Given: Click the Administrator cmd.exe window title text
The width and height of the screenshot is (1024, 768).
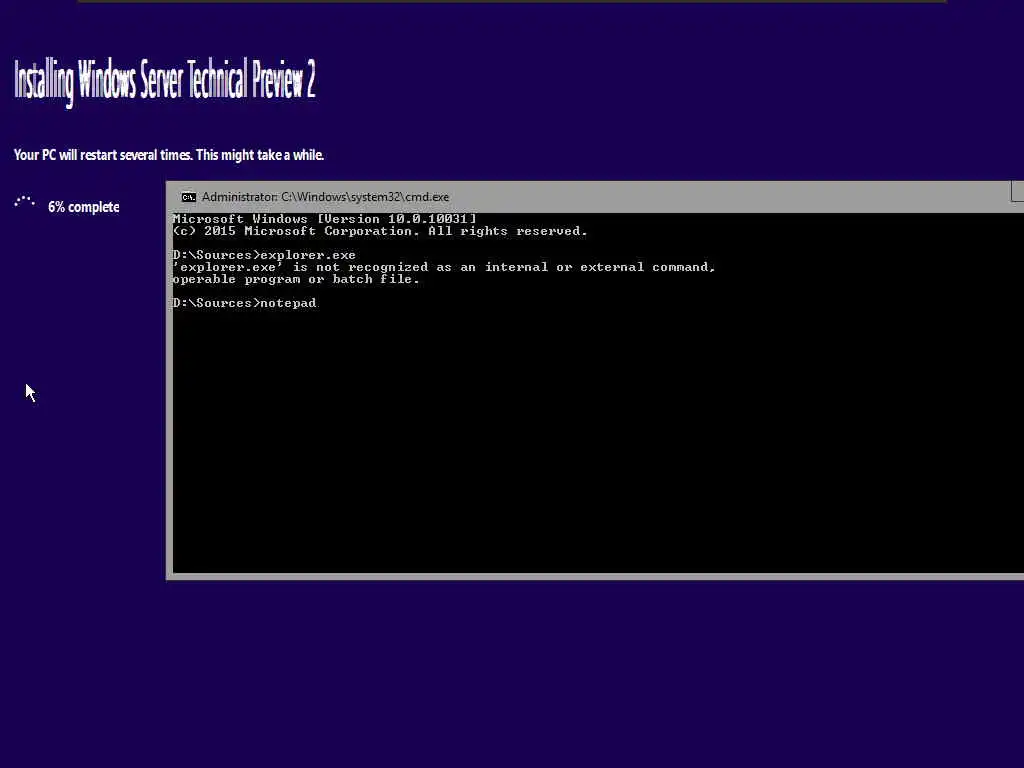Looking at the screenshot, I should 325,197.
